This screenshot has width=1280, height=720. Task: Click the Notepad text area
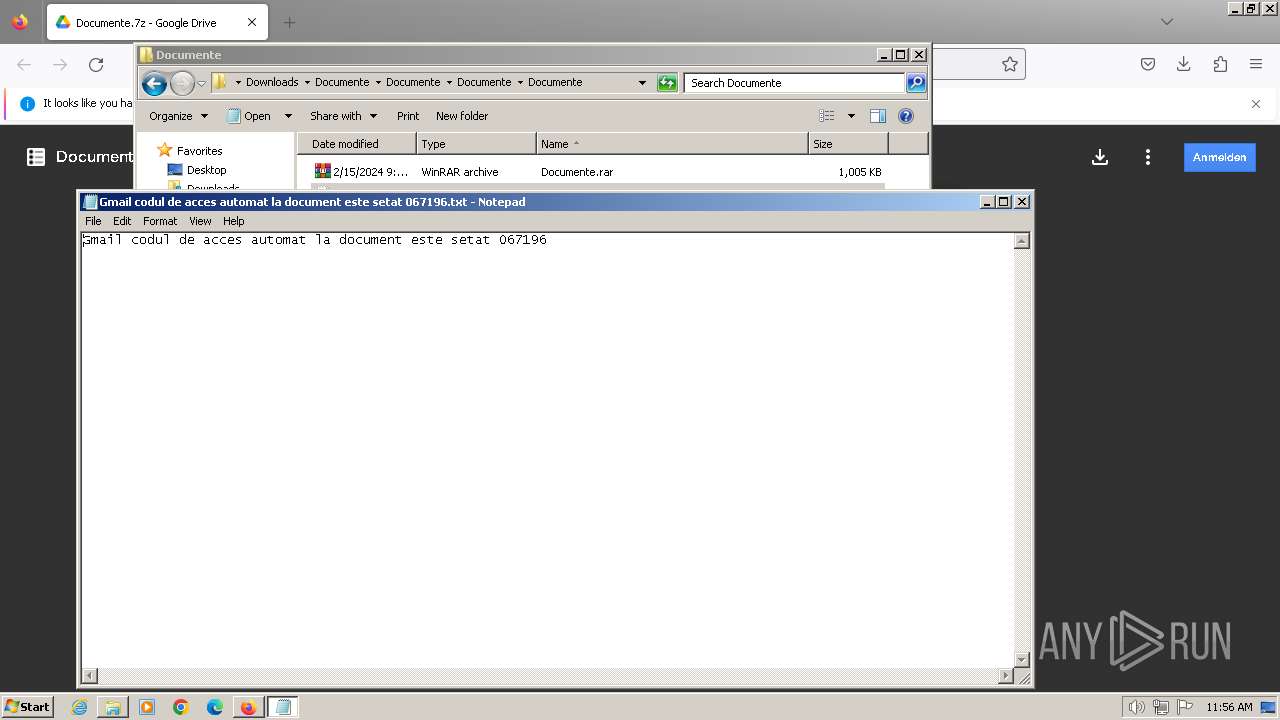(547, 450)
